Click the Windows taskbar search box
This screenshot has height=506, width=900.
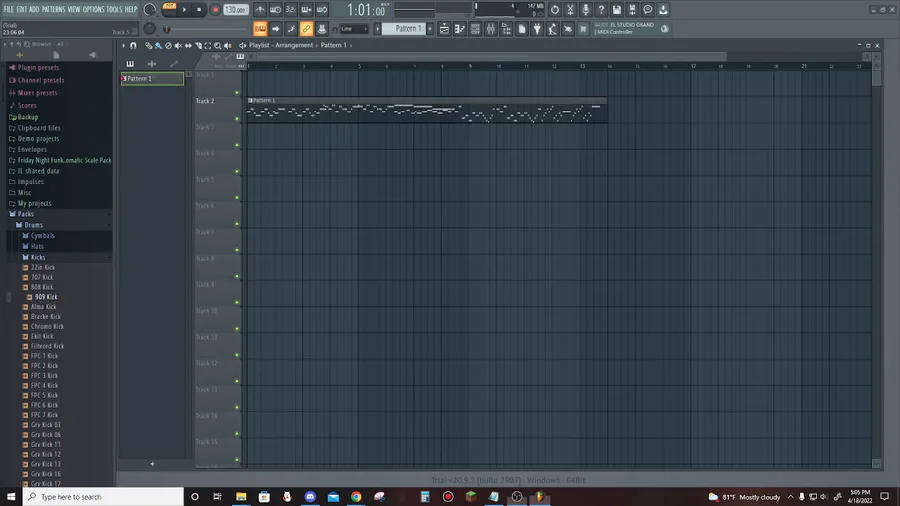(x=103, y=497)
